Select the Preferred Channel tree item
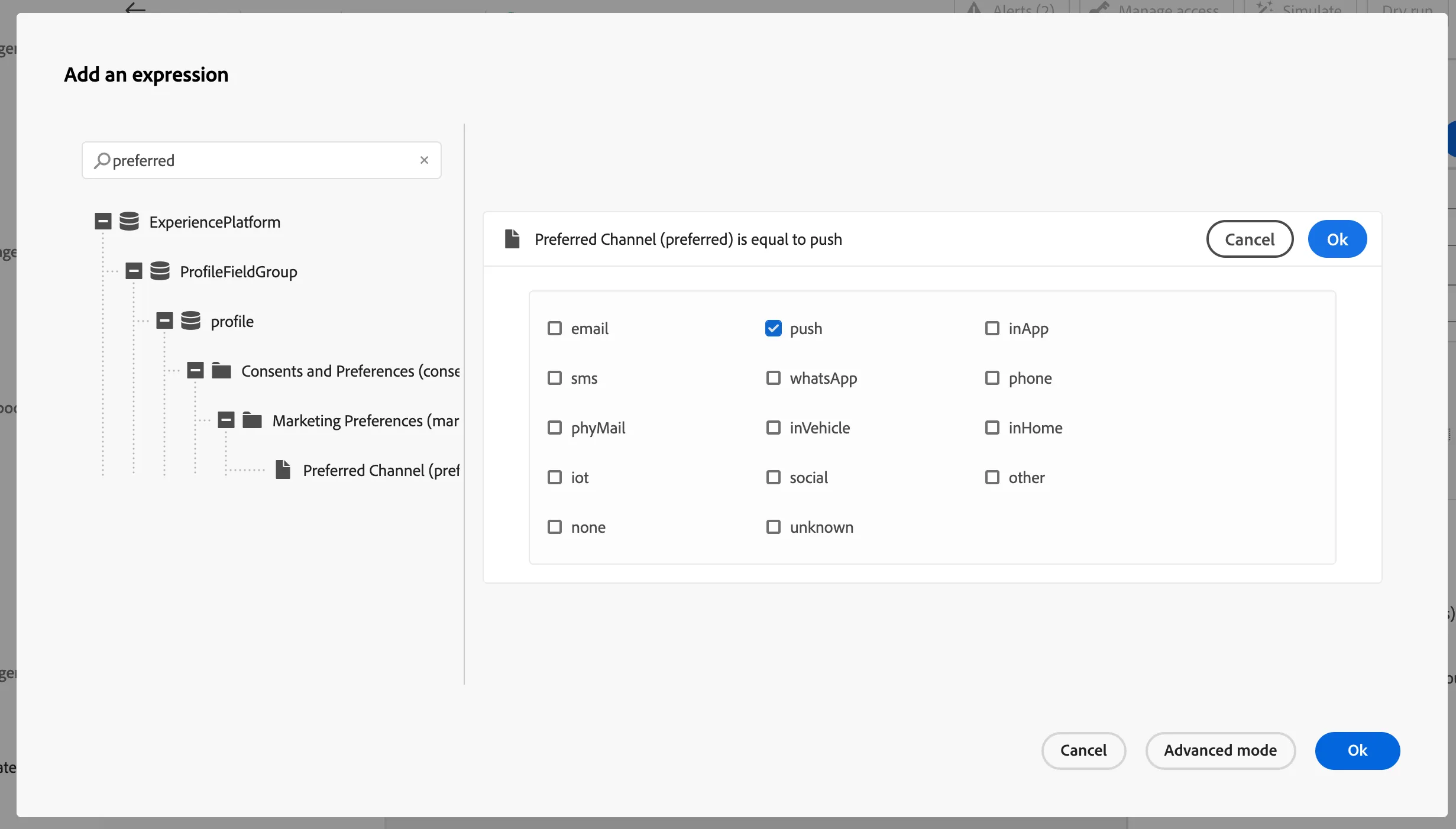The image size is (1456, 829). (381, 470)
